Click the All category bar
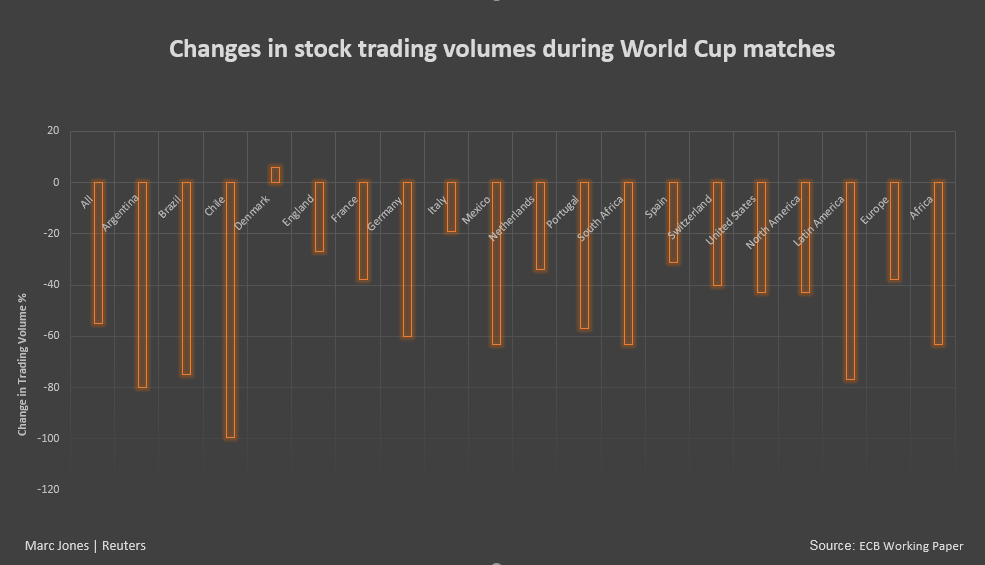 click(x=98, y=253)
